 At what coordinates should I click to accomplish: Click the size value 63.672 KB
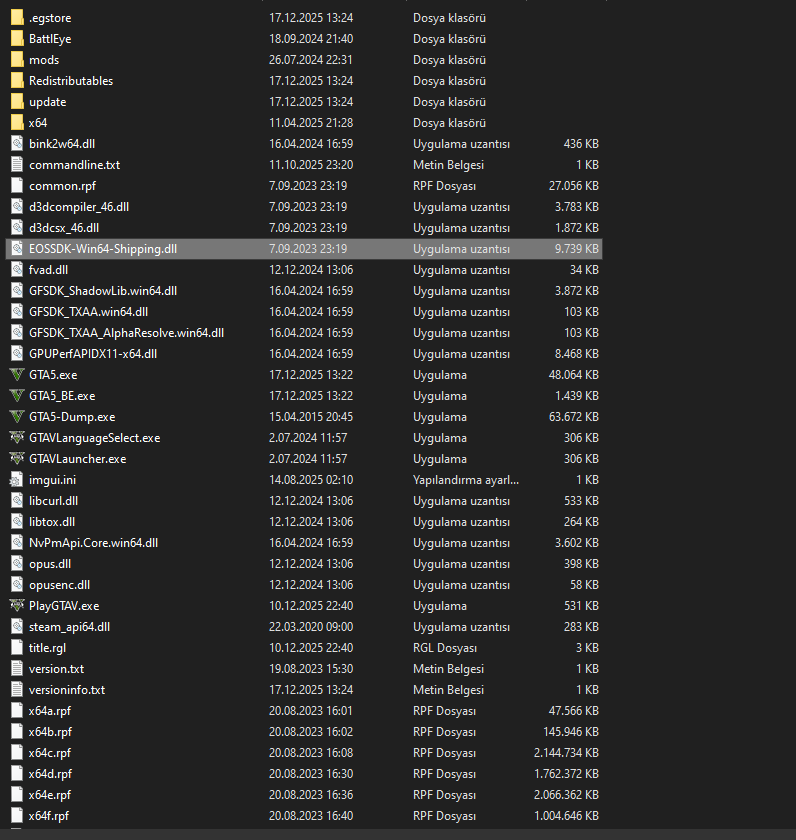pos(573,417)
